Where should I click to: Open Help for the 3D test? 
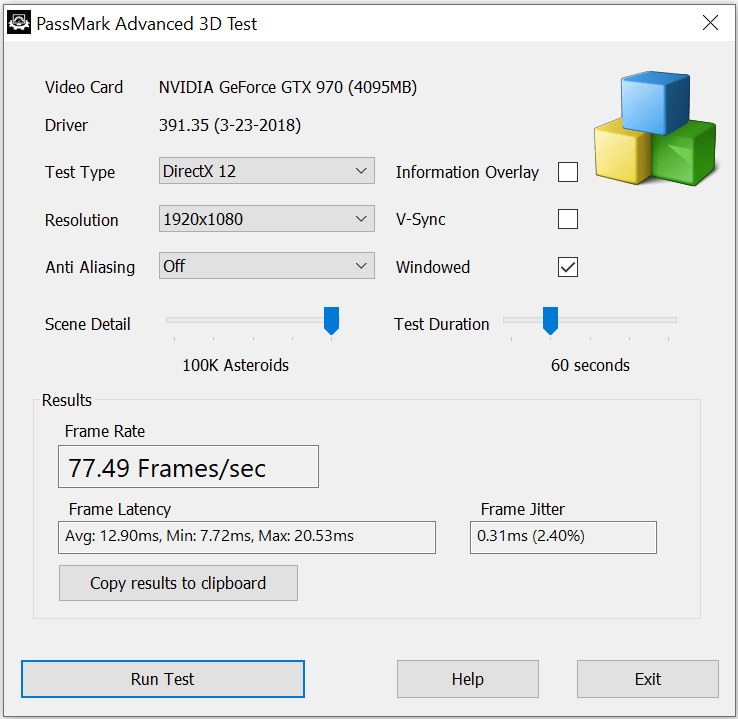tap(468, 679)
